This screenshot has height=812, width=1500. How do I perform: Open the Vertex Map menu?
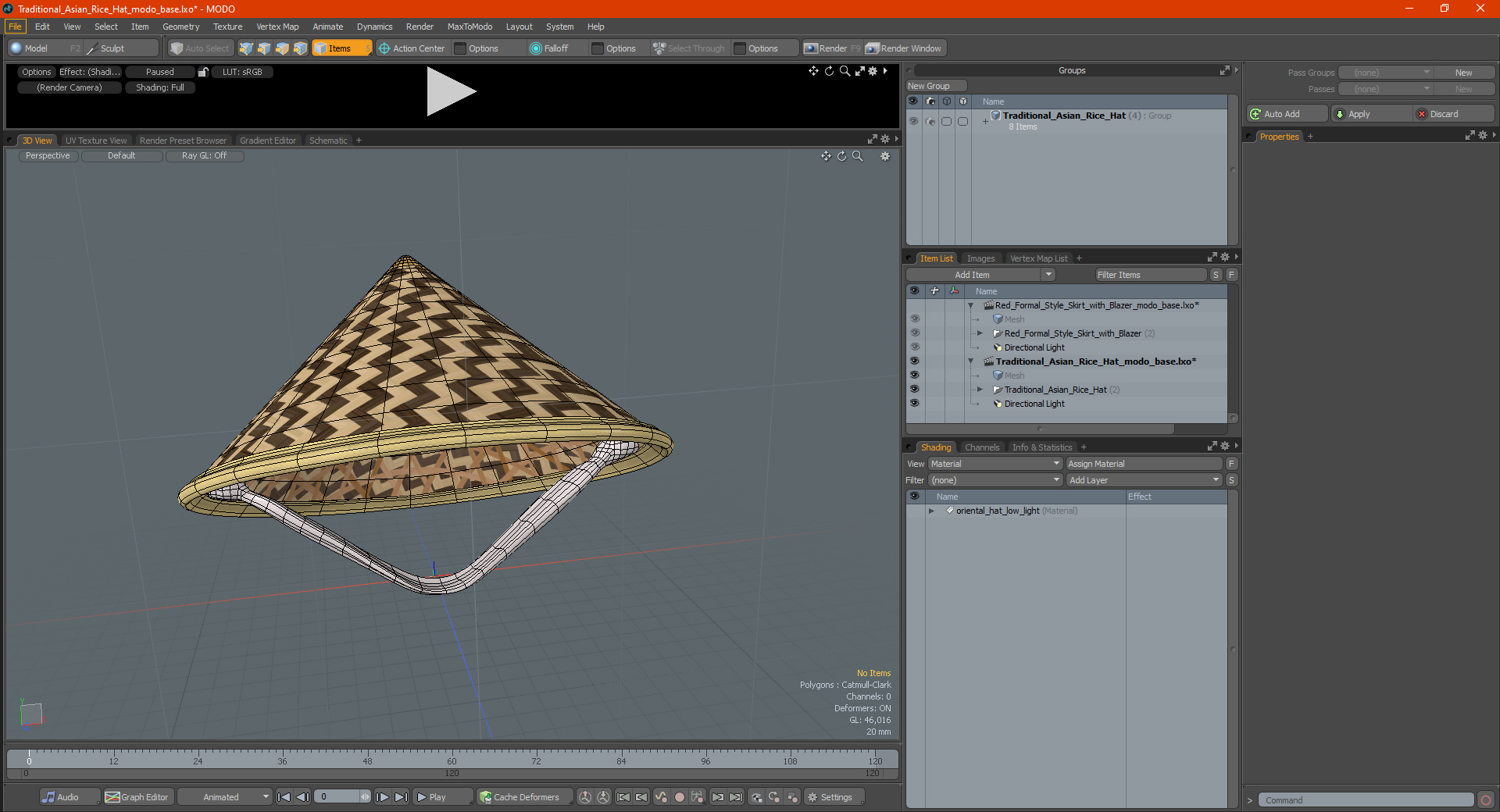pos(277,27)
